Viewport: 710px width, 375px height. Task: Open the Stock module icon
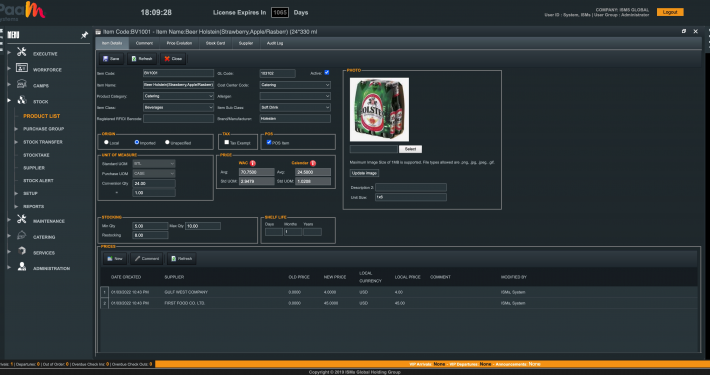tap(21, 100)
